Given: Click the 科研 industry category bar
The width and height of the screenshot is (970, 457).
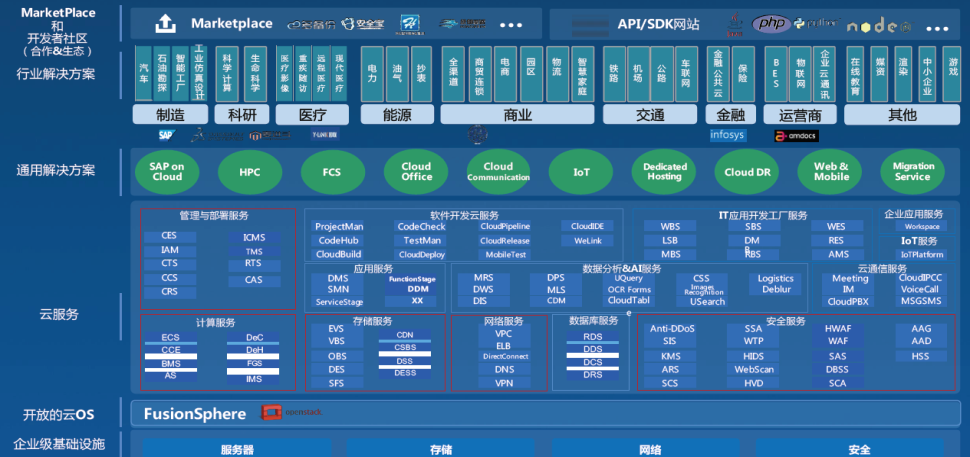Looking at the screenshot, I should [241, 114].
